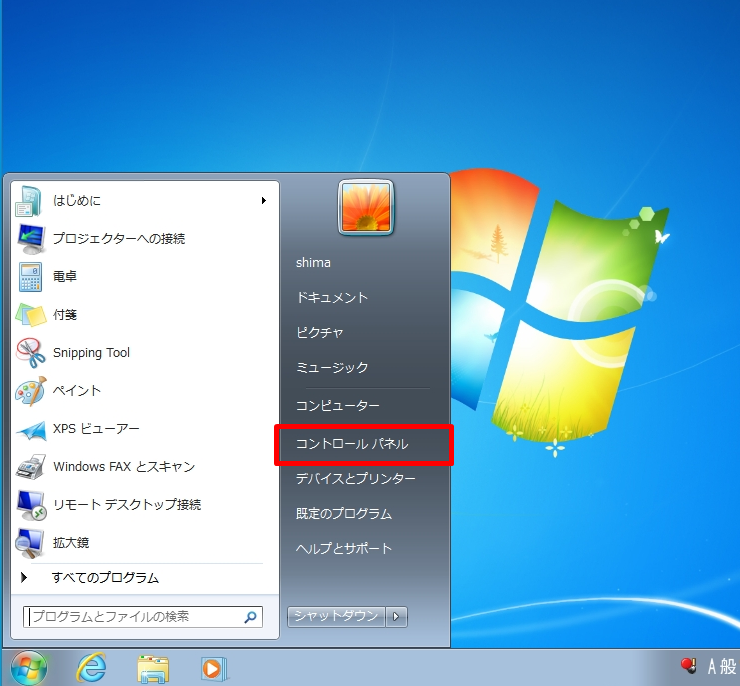
Task: Open コンピューター from the Start menu
Action: (337, 406)
